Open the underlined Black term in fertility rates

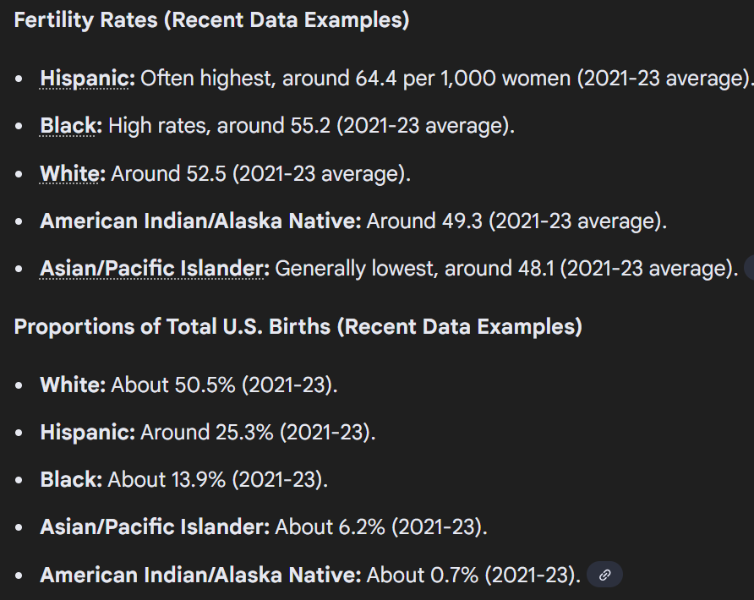point(70,126)
